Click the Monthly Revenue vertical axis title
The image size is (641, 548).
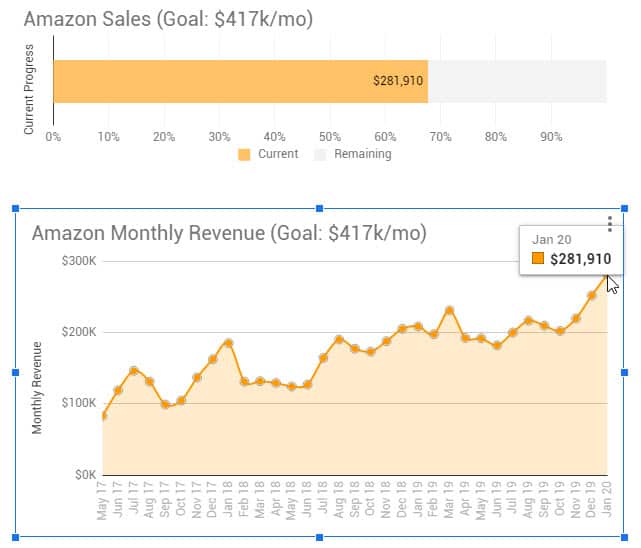click(38, 388)
